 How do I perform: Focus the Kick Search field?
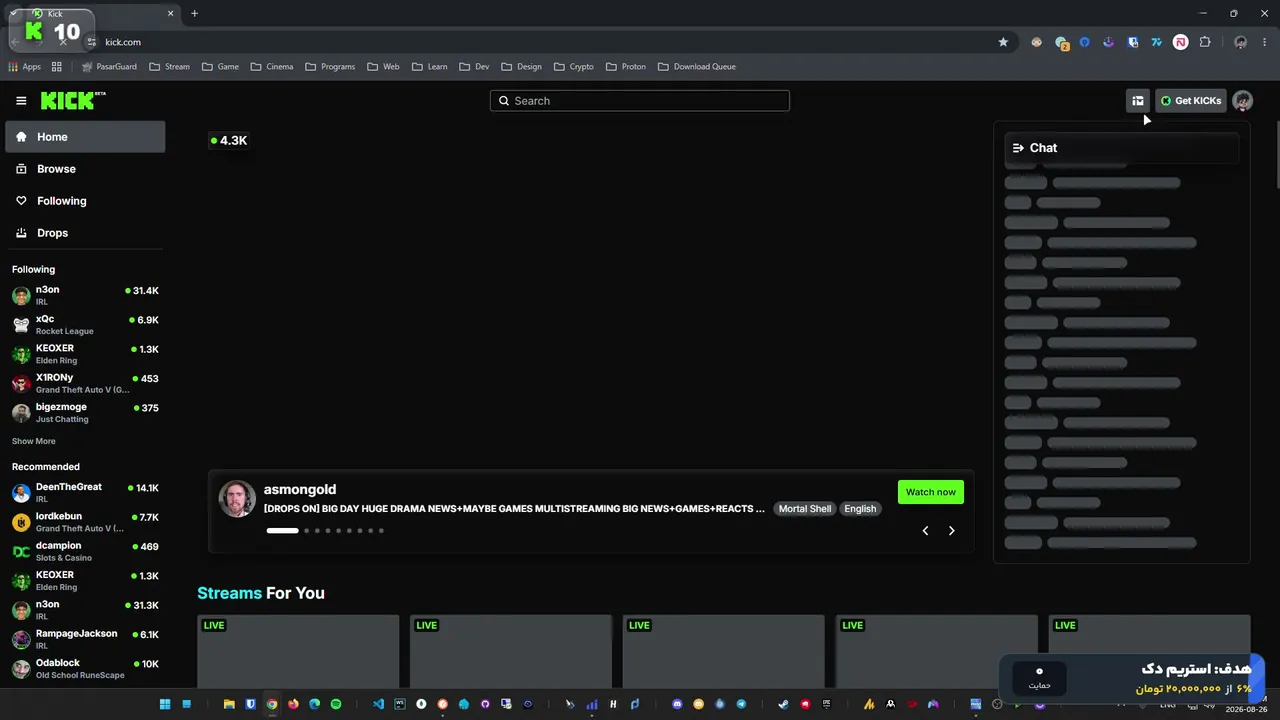(x=640, y=101)
